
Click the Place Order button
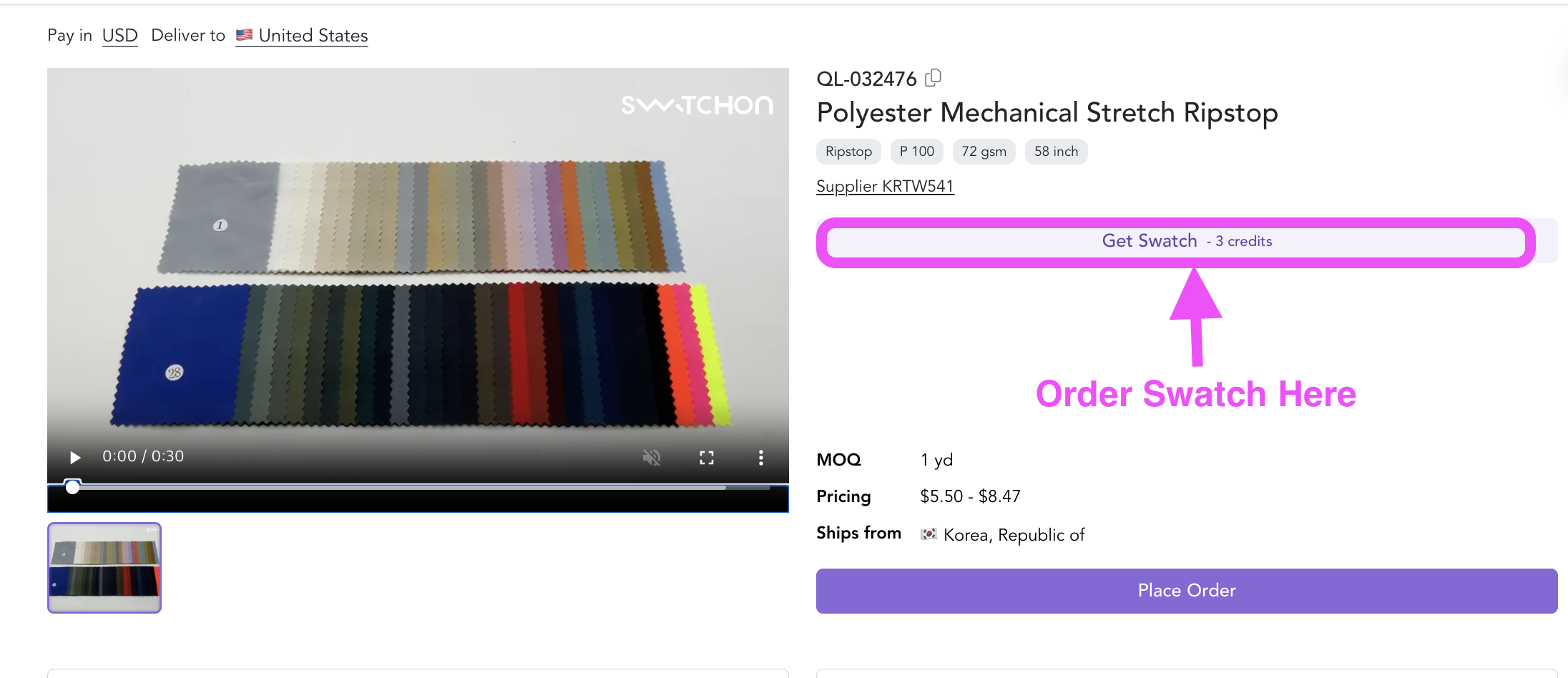[1187, 591]
